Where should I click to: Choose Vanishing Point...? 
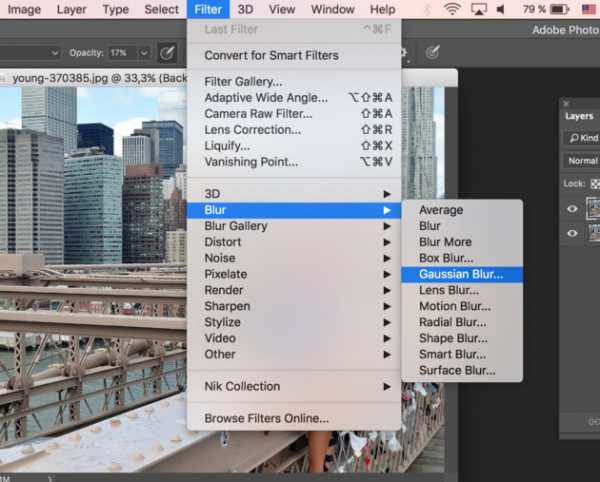click(294, 162)
